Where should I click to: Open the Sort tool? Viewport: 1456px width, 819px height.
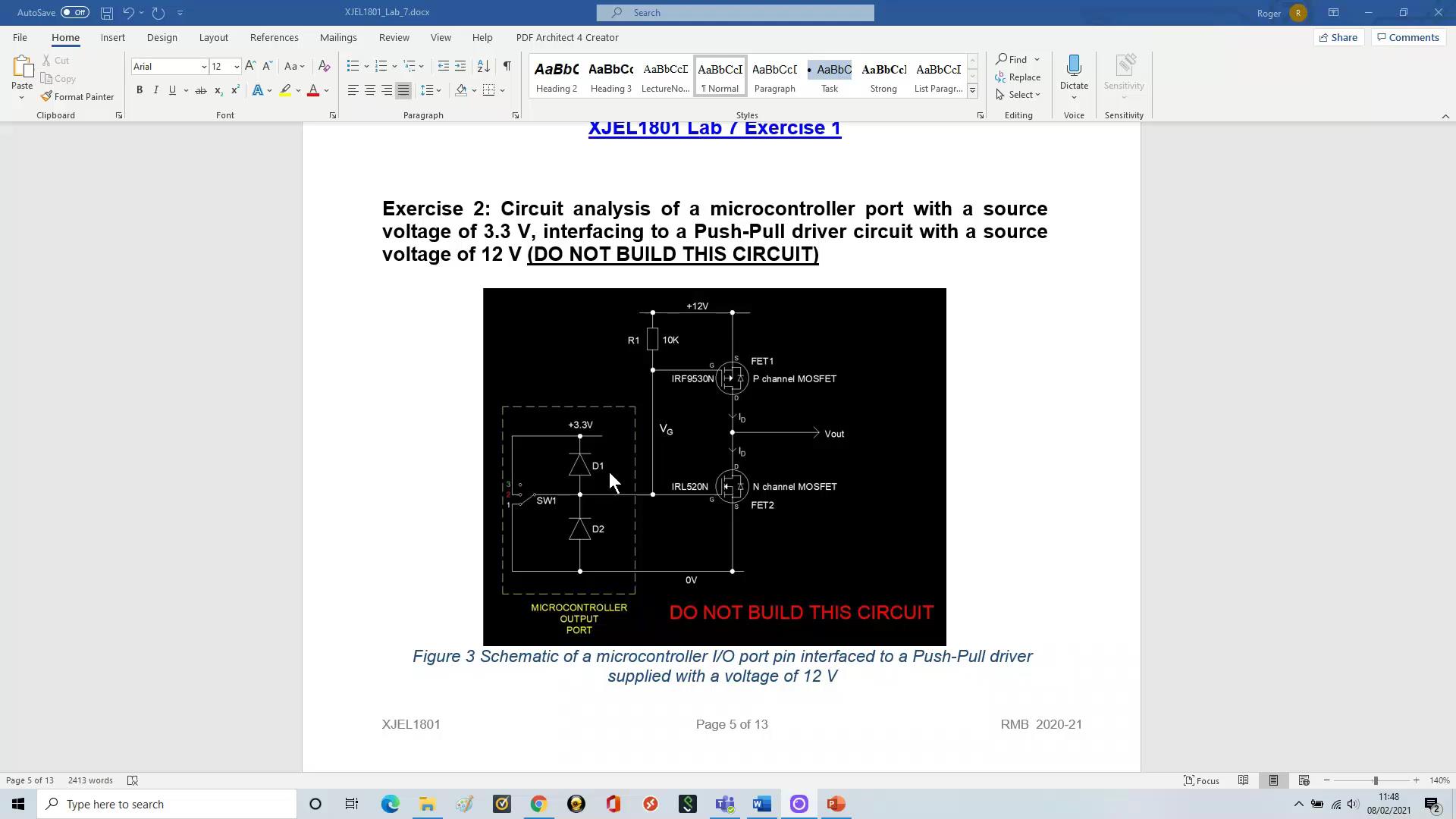point(484,67)
